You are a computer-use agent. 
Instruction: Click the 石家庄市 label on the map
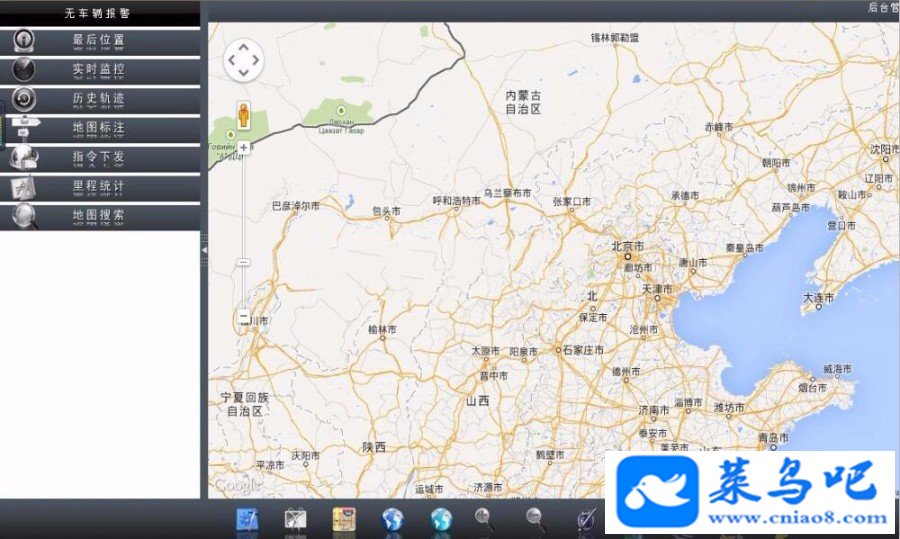[583, 350]
